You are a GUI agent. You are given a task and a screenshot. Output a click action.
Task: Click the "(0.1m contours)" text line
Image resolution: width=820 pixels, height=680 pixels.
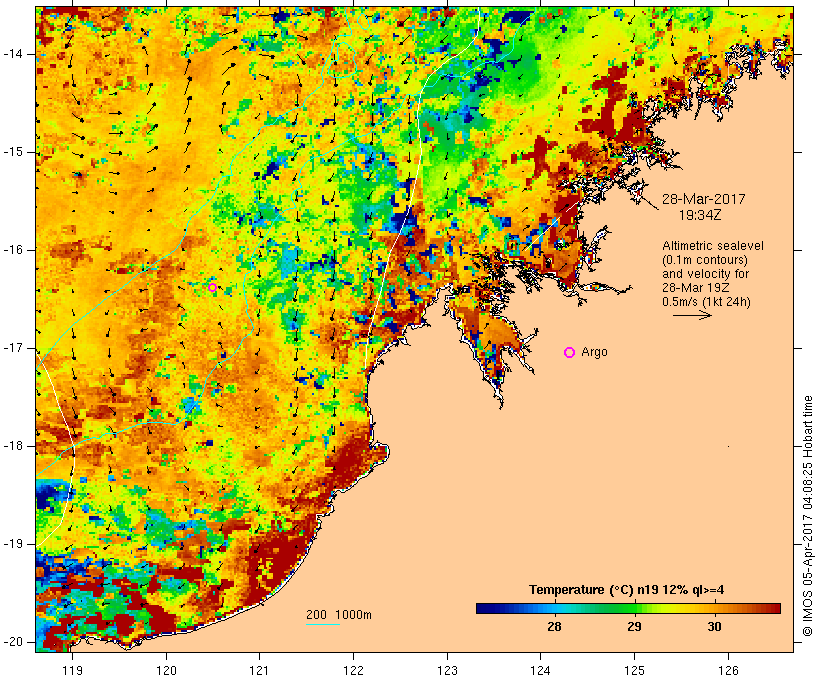click(704, 260)
